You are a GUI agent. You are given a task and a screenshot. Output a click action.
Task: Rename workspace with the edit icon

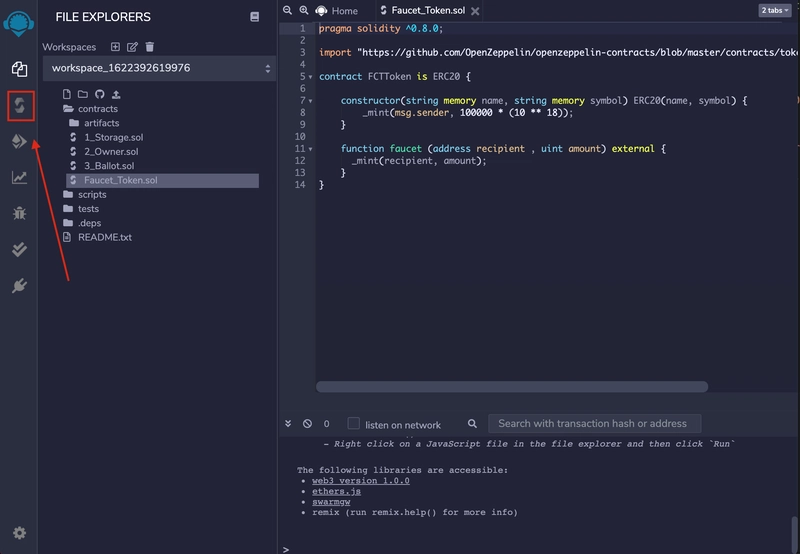tap(132, 47)
